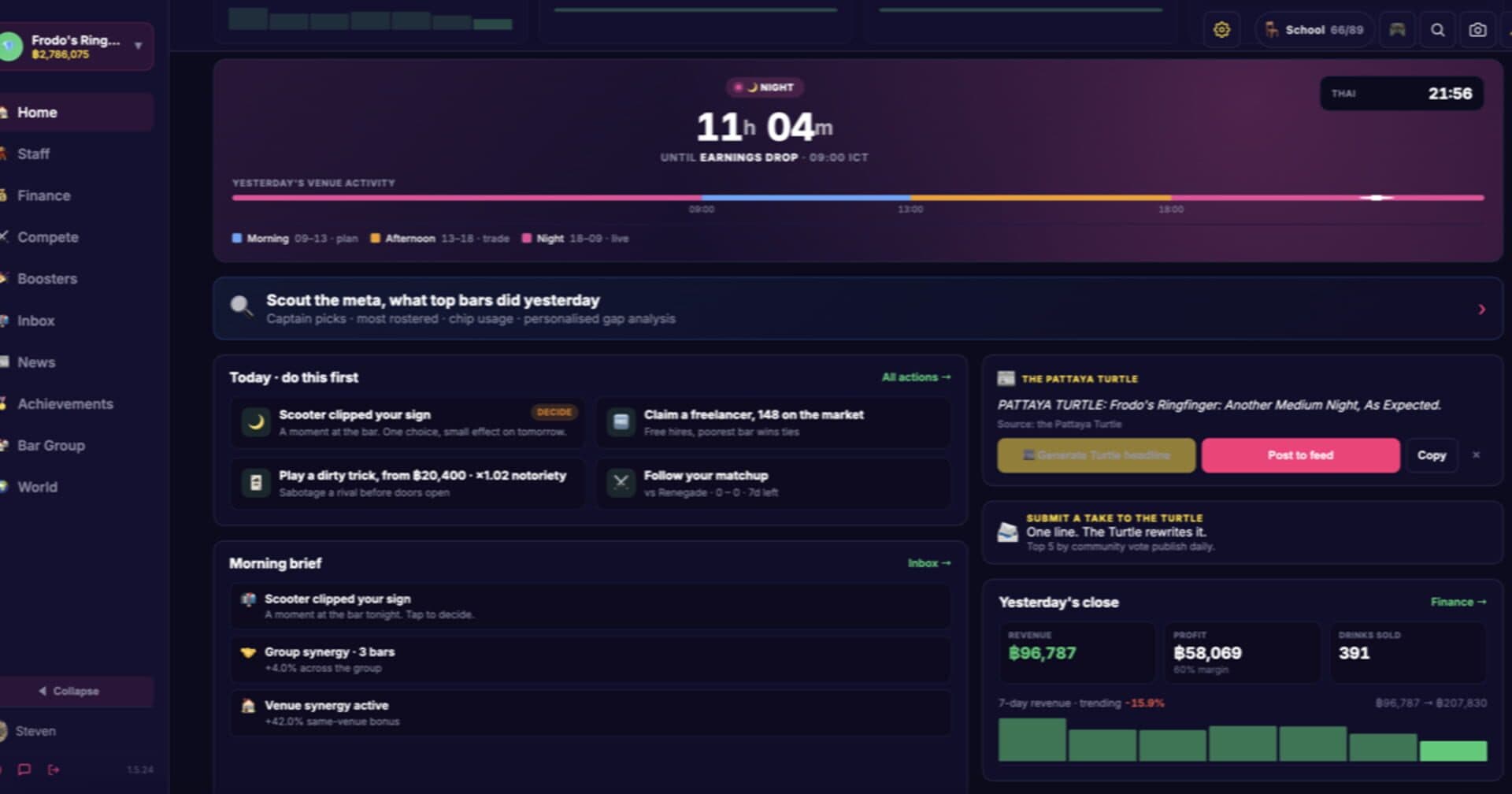1512x794 pixels.
Task: Open the Compete section in sidebar
Action: coord(47,237)
